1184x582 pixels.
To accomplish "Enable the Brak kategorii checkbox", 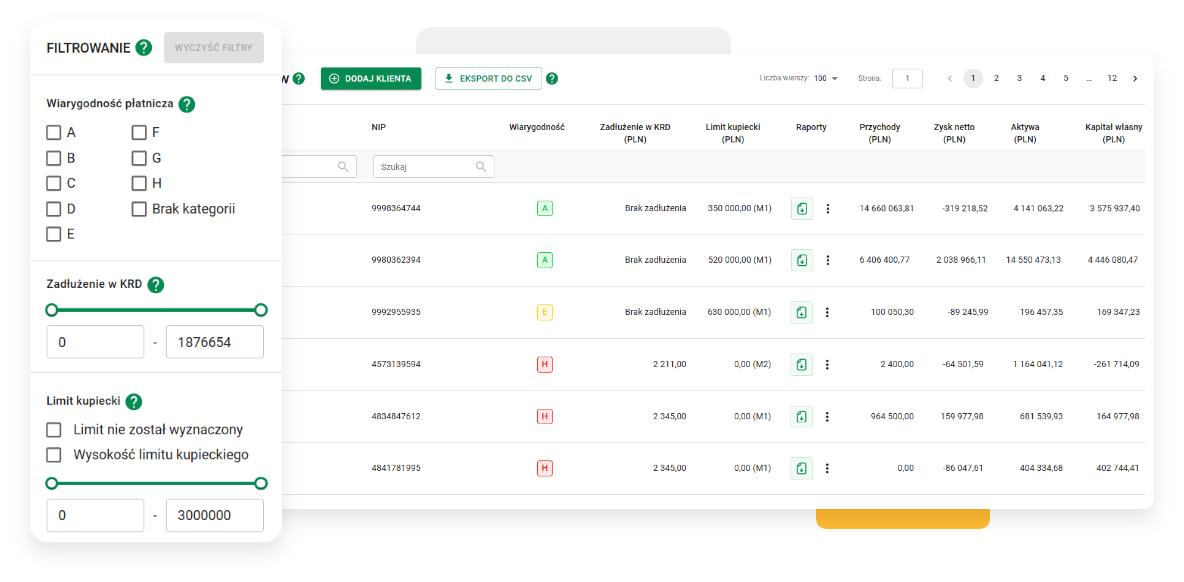I will (139, 209).
